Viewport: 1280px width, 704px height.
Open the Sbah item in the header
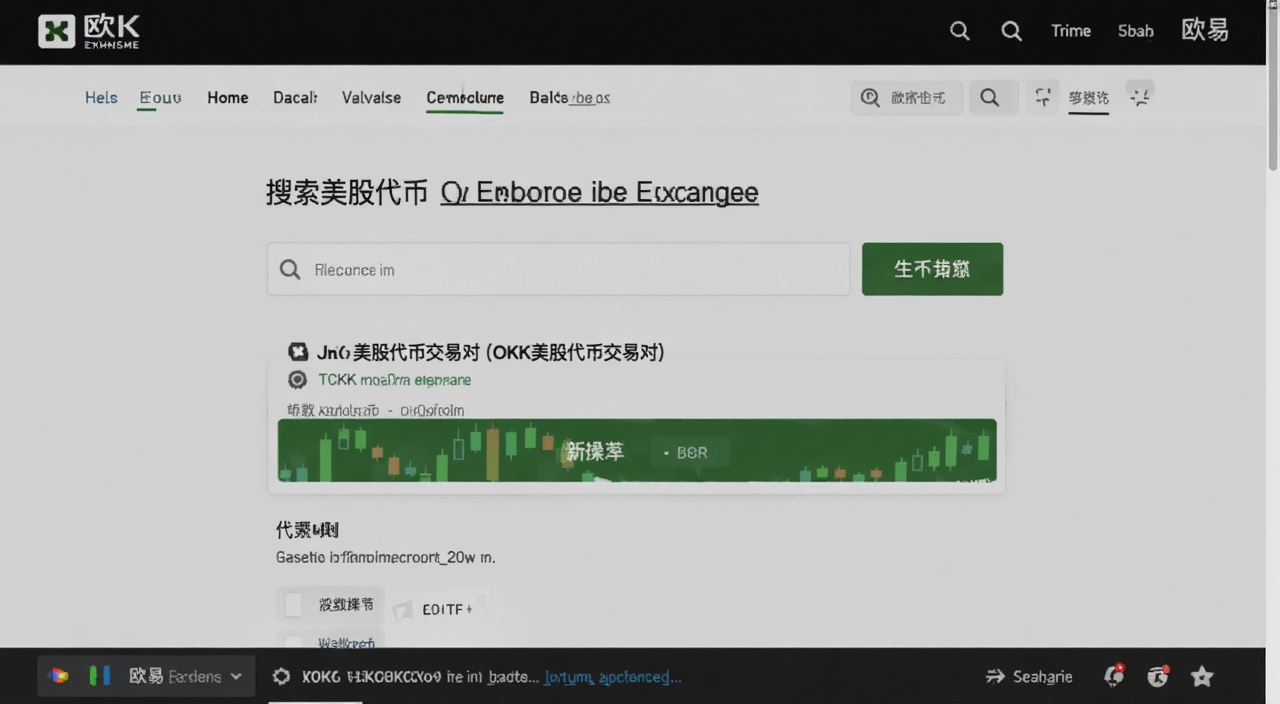[1136, 31]
